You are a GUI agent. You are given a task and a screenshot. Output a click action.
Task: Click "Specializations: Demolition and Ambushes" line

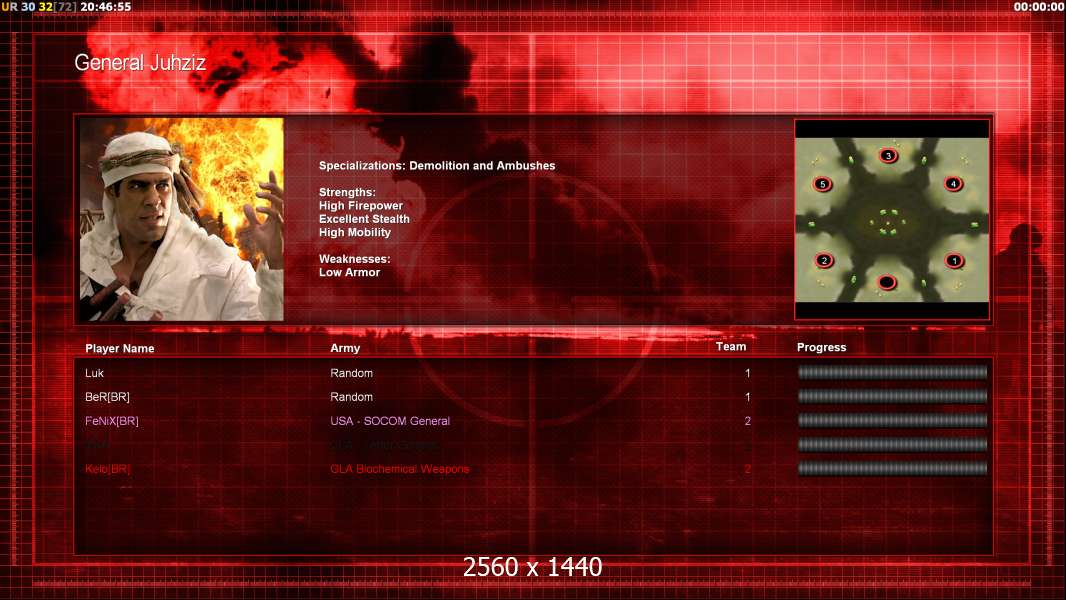click(x=437, y=166)
